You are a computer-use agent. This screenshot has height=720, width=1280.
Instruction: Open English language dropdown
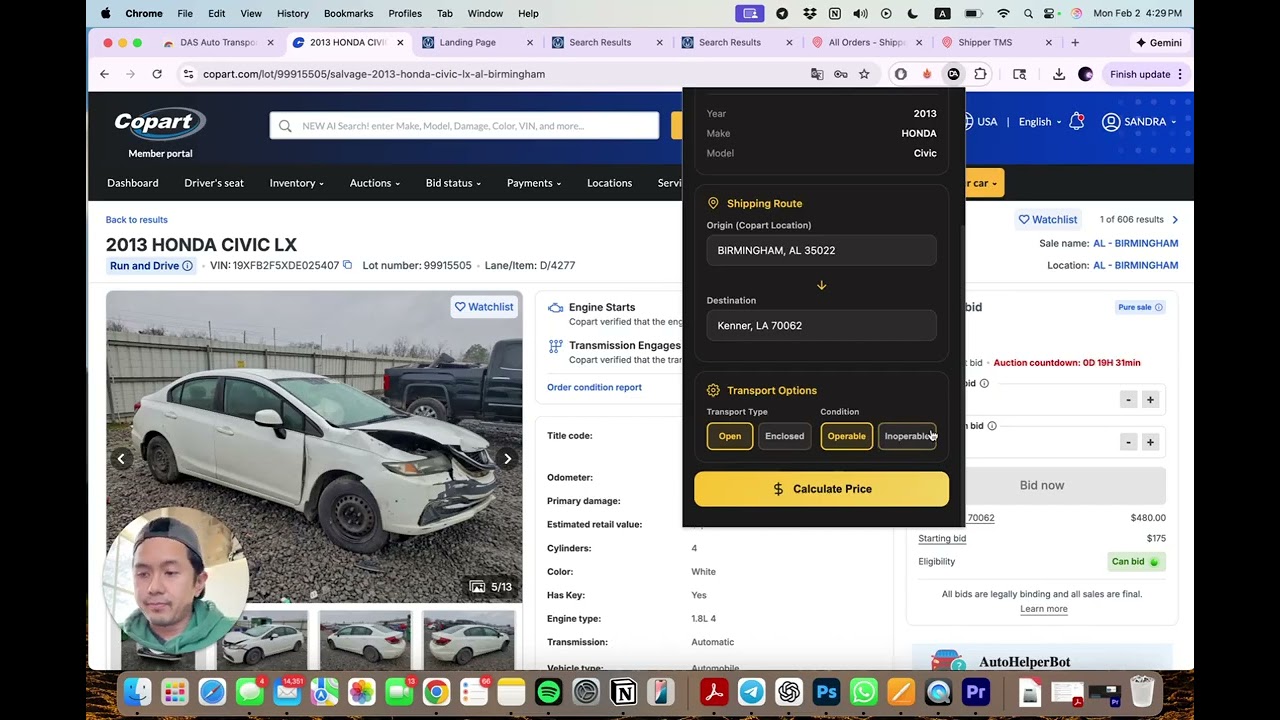point(1040,122)
